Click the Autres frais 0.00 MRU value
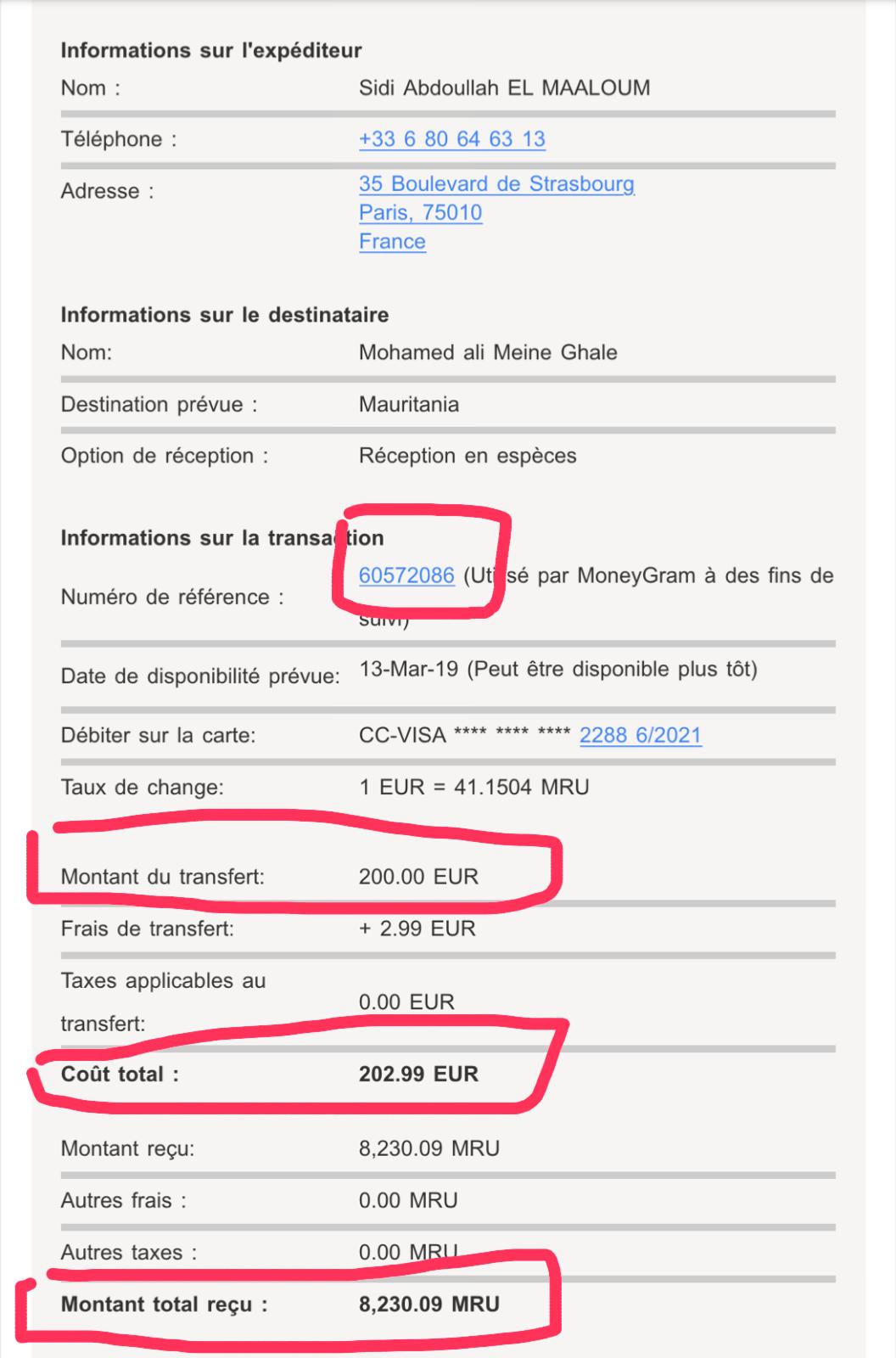Screen dimensions: 896x1358 tap(408, 1201)
